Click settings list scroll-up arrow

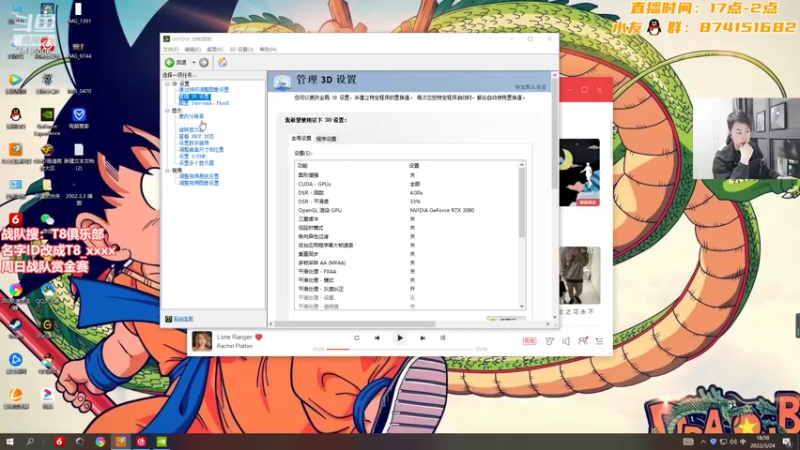(x=521, y=165)
